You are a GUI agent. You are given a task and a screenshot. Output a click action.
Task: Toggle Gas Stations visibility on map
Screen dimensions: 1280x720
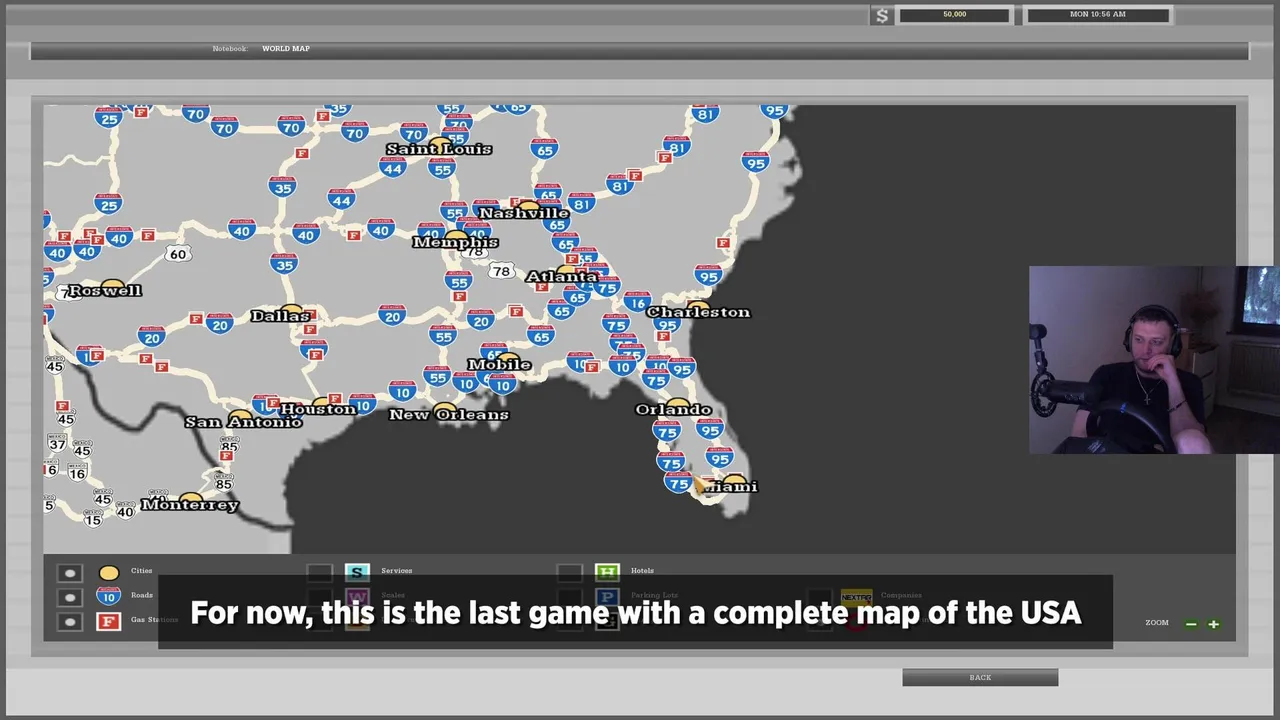tap(69, 621)
